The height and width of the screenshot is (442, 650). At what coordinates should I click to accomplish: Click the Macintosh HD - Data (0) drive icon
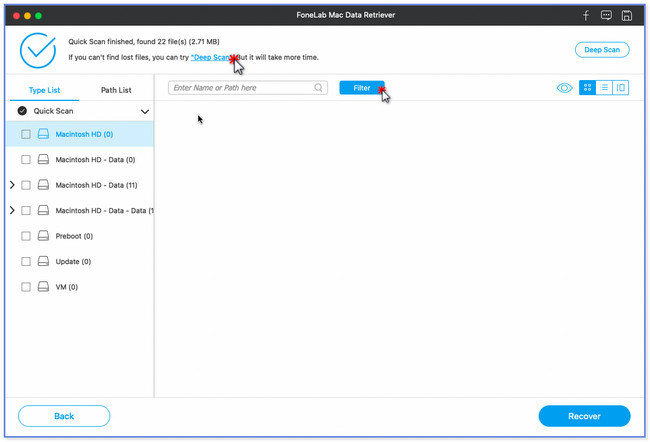pyautogui.click(x=43, y=160)
